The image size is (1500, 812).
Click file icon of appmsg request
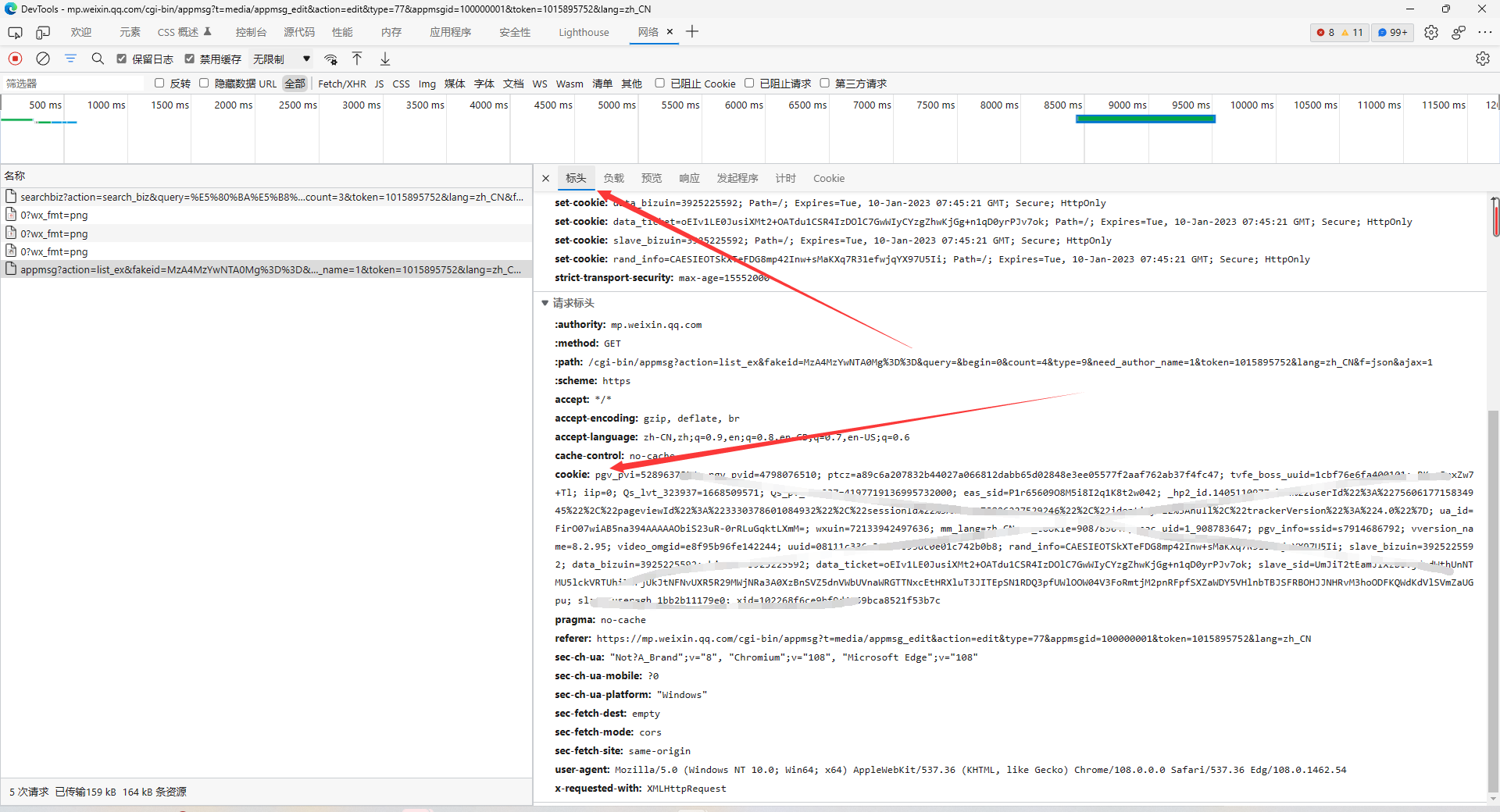(11, 269)
